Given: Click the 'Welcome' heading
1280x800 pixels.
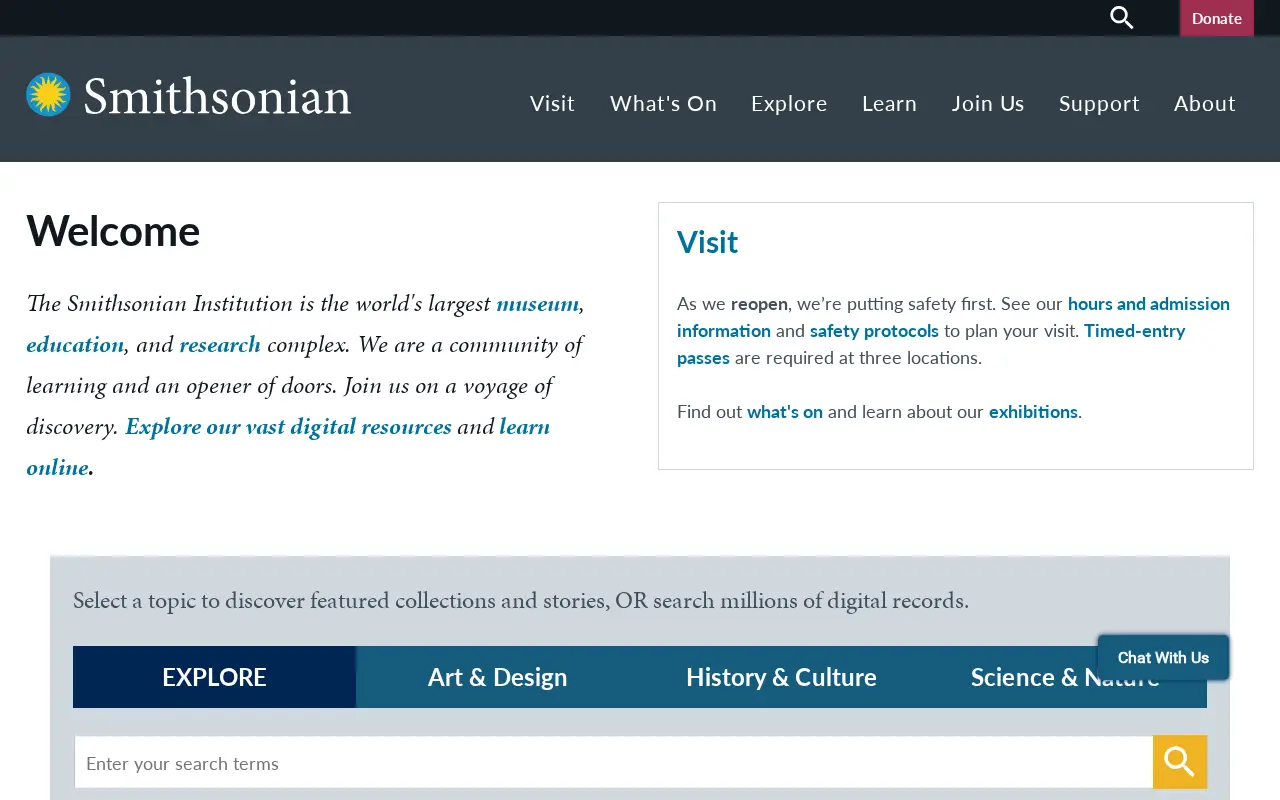Looking at the screenshot, I should pyautogui.click(x=113, y=231).
